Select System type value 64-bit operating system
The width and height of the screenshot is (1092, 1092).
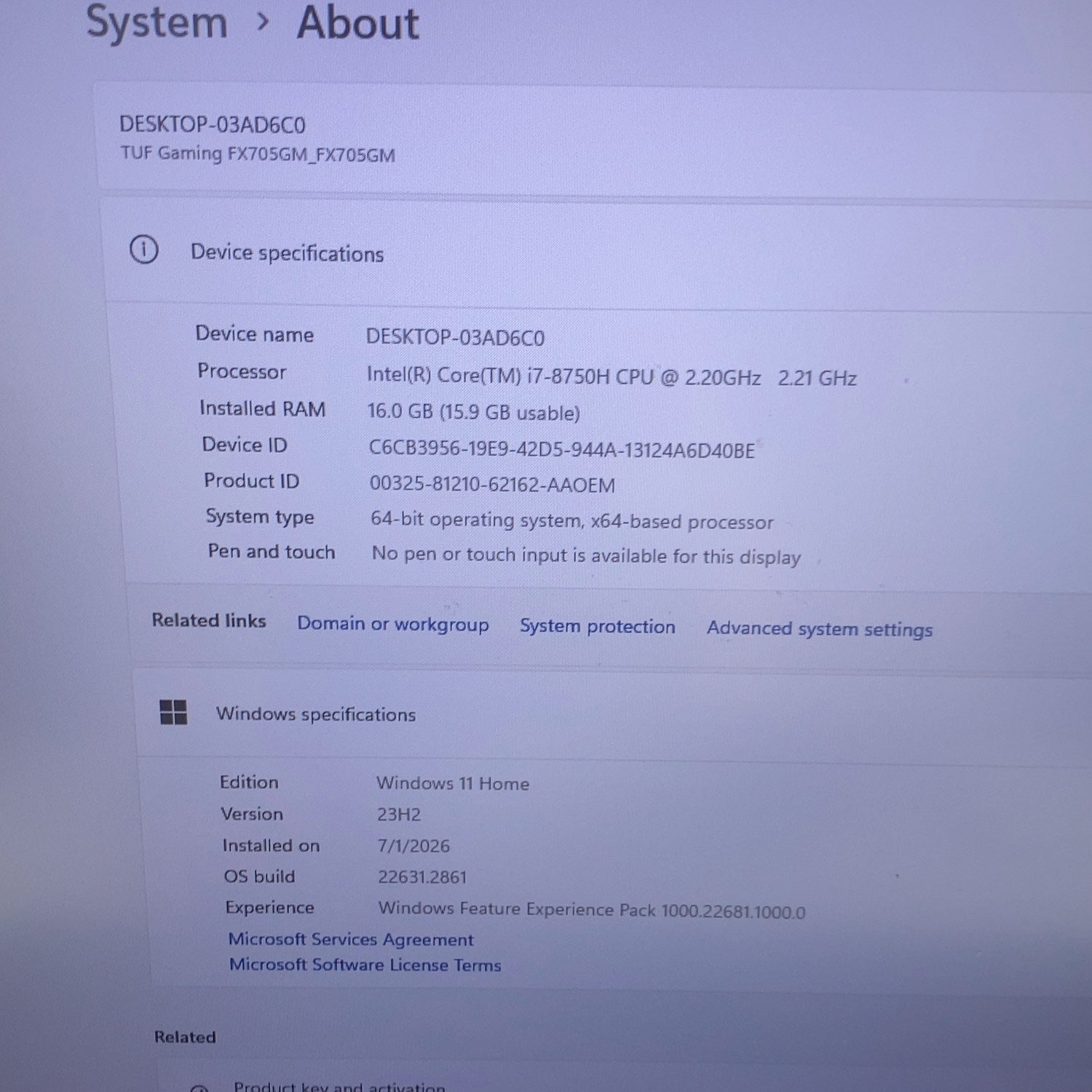point(571,521)
